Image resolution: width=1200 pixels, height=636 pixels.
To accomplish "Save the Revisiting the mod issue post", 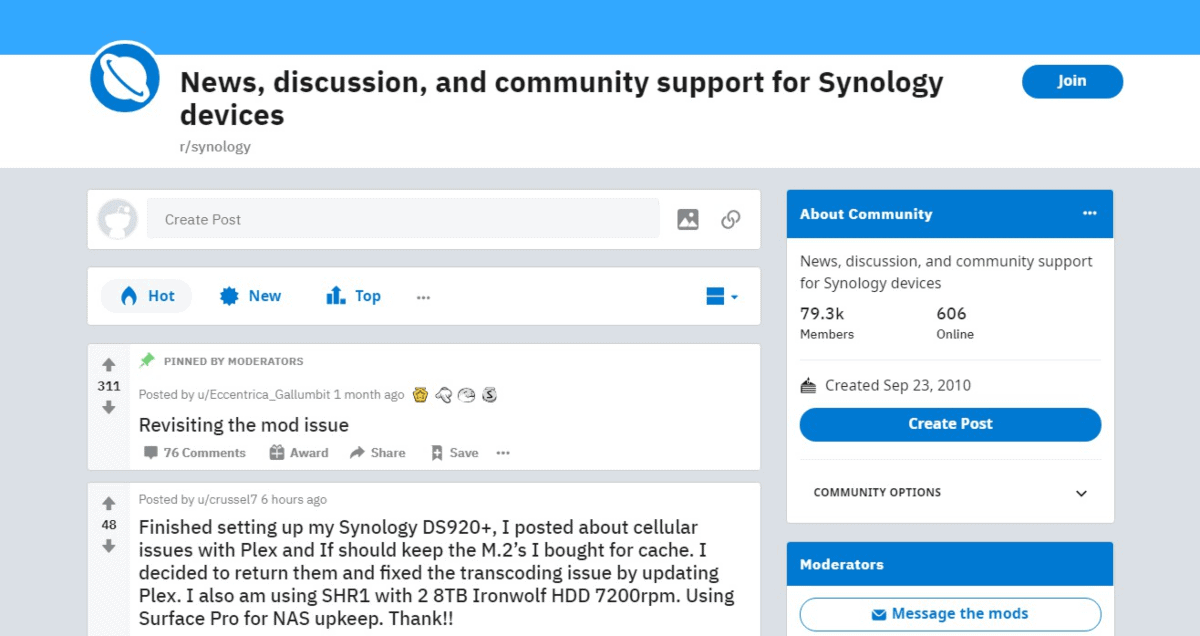I will click(x=454, y=453).
